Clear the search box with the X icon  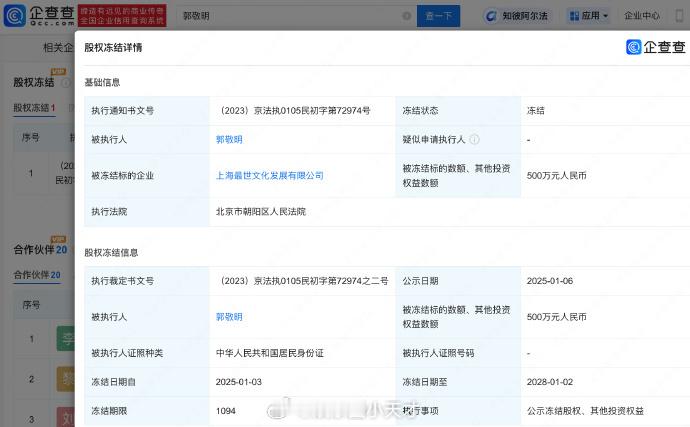tap(407, 16)
